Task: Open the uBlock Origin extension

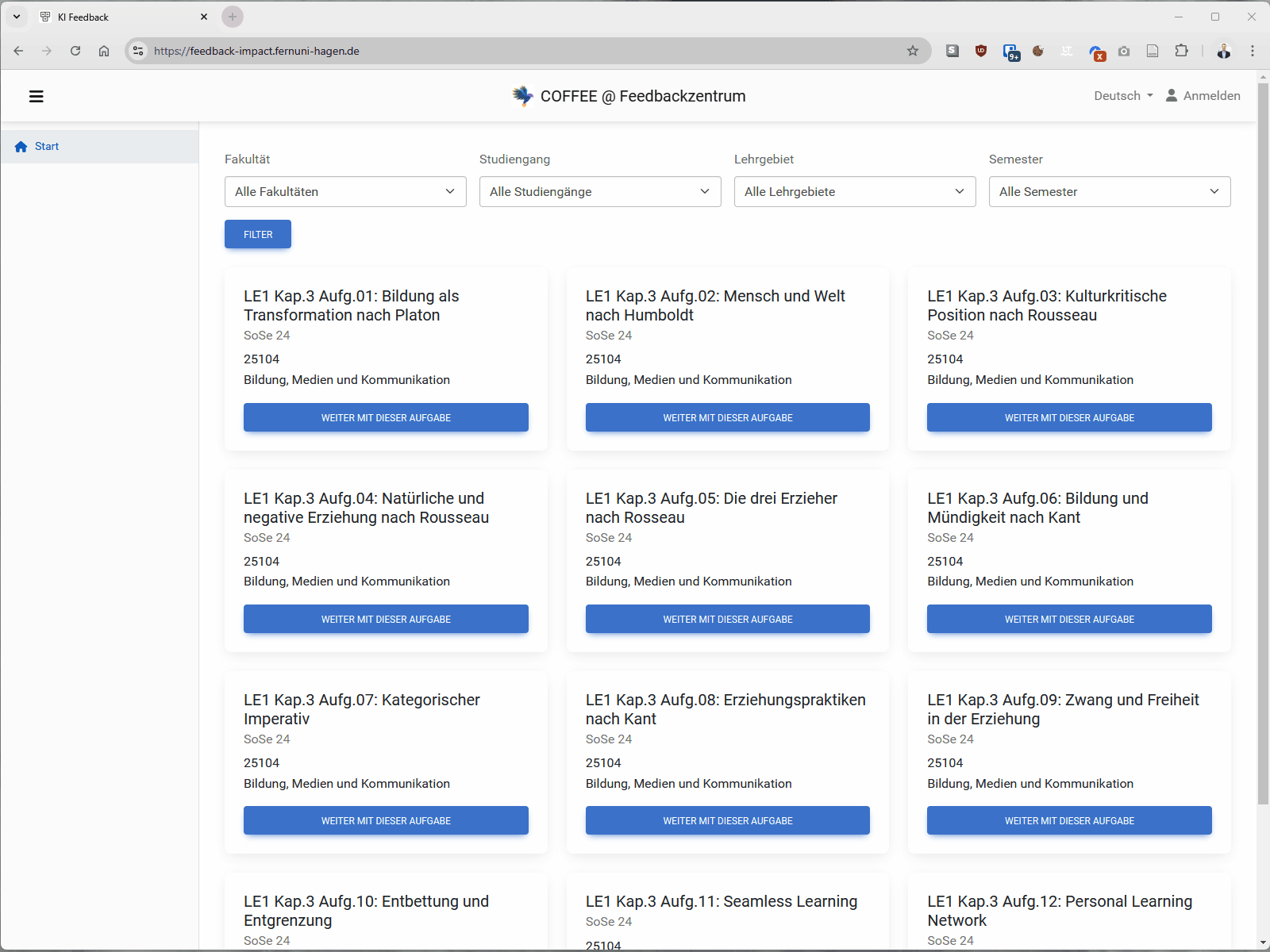Action: tap(981, 51)
